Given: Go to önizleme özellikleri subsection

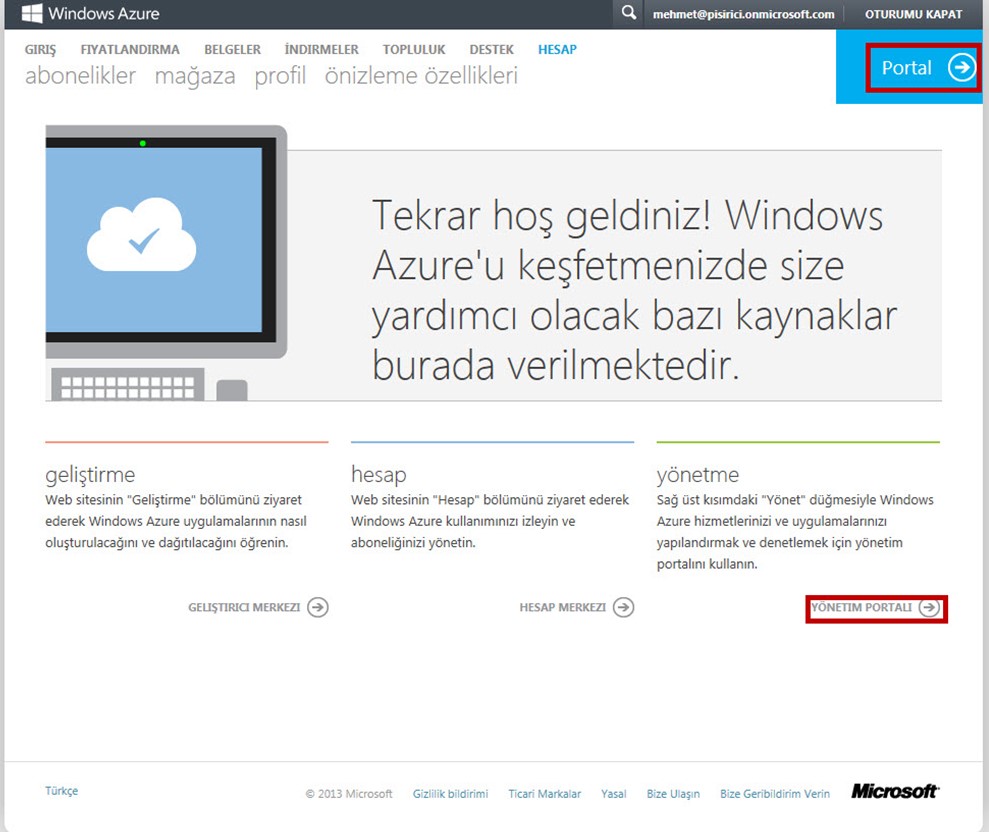Looking at the screenshot, I should 421,76.
